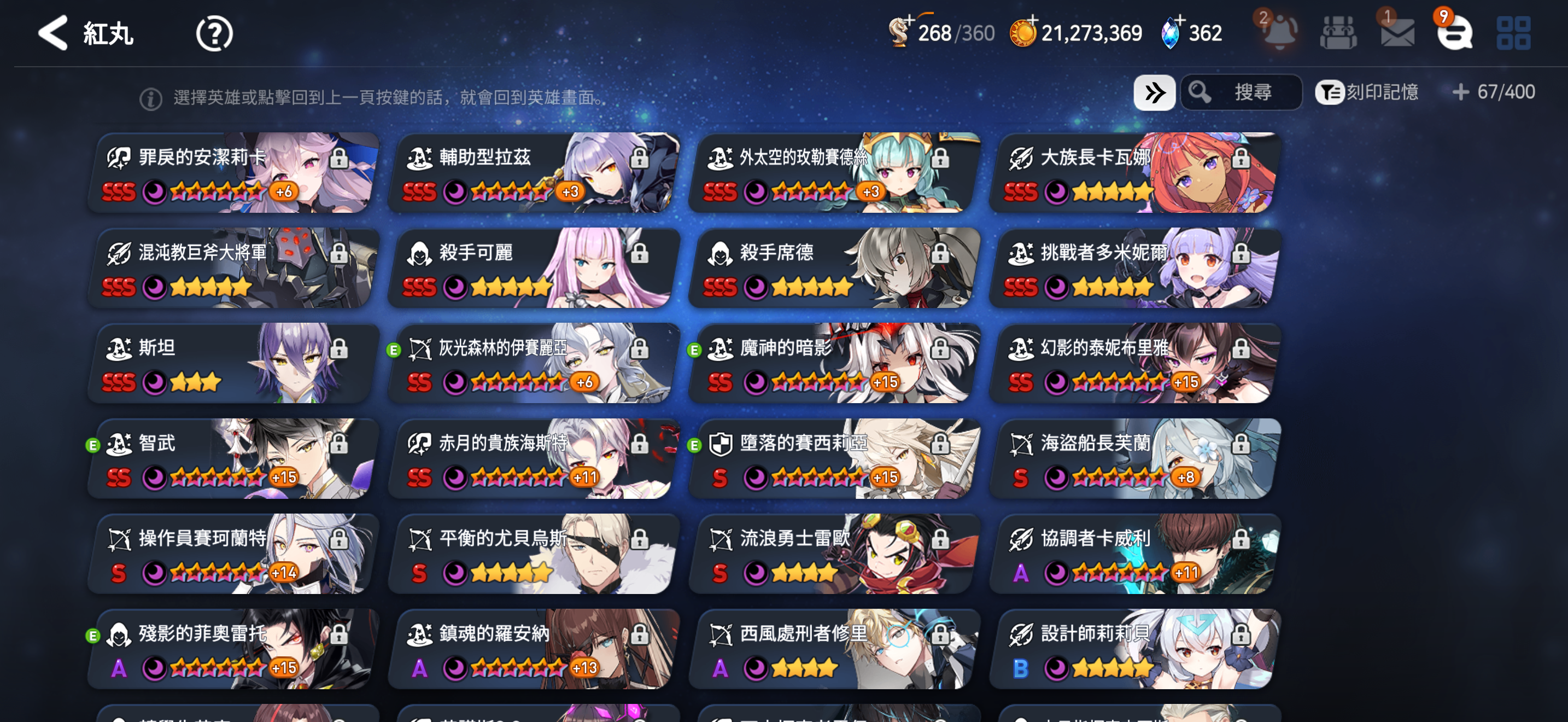
Task: Expand hero slots with plus 67/400
Action: tap(1493, 92)
